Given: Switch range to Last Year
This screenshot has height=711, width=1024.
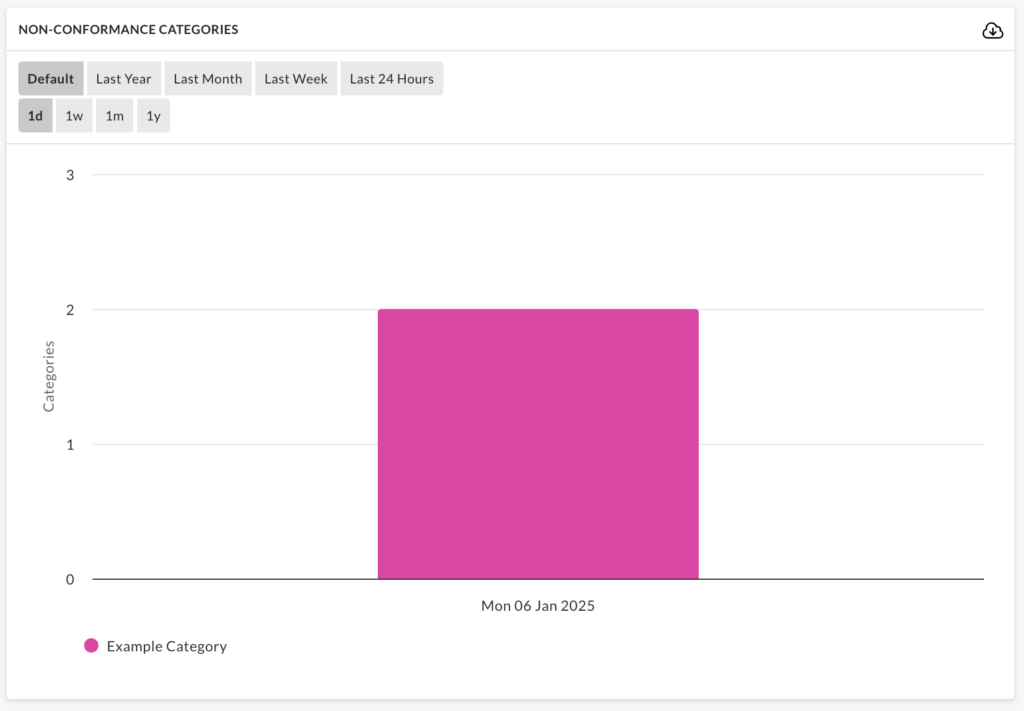Looking at the screenshot, I should (x=123, y=78).
